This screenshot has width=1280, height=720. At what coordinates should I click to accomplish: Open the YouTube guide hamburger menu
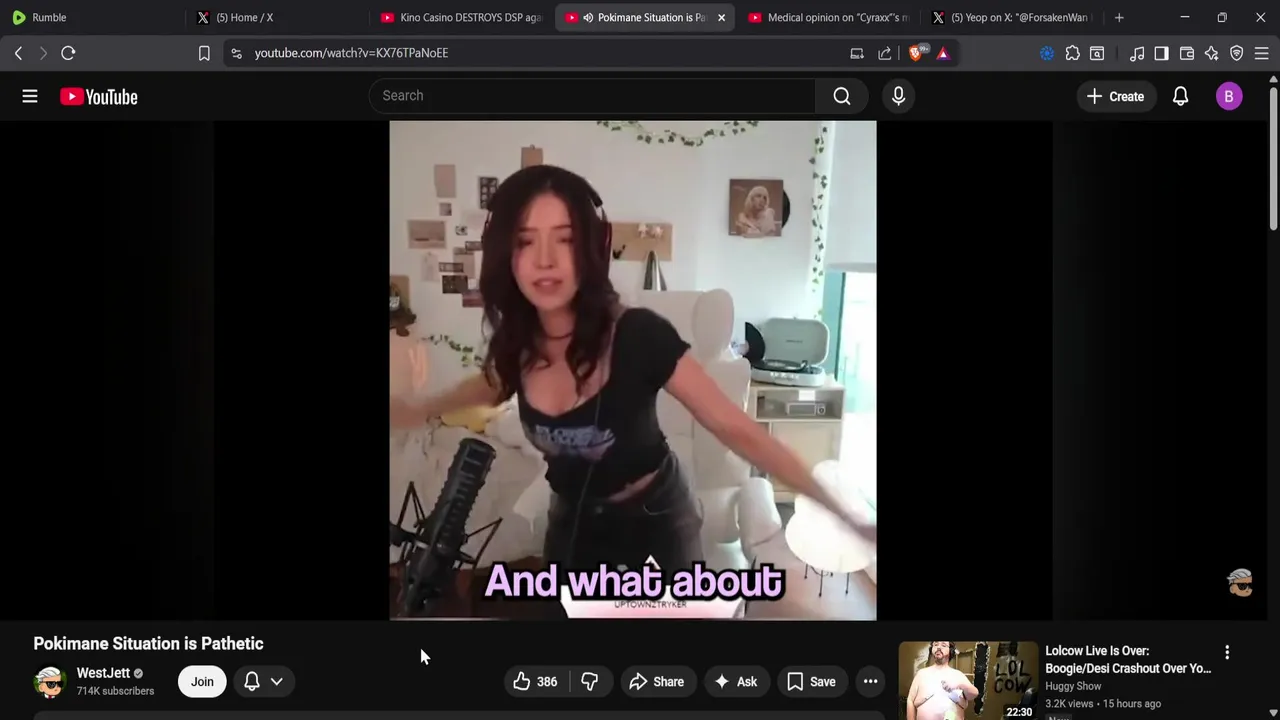(30, 96)
